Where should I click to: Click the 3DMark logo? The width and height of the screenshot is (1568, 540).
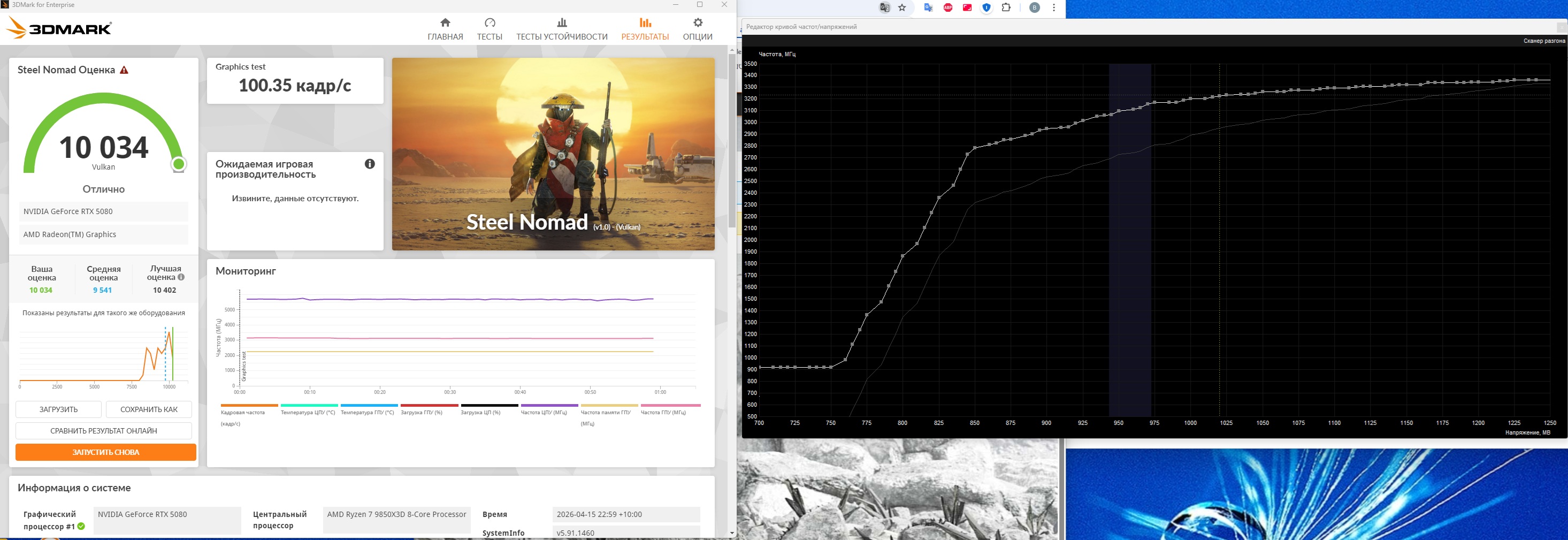[59, 28]
